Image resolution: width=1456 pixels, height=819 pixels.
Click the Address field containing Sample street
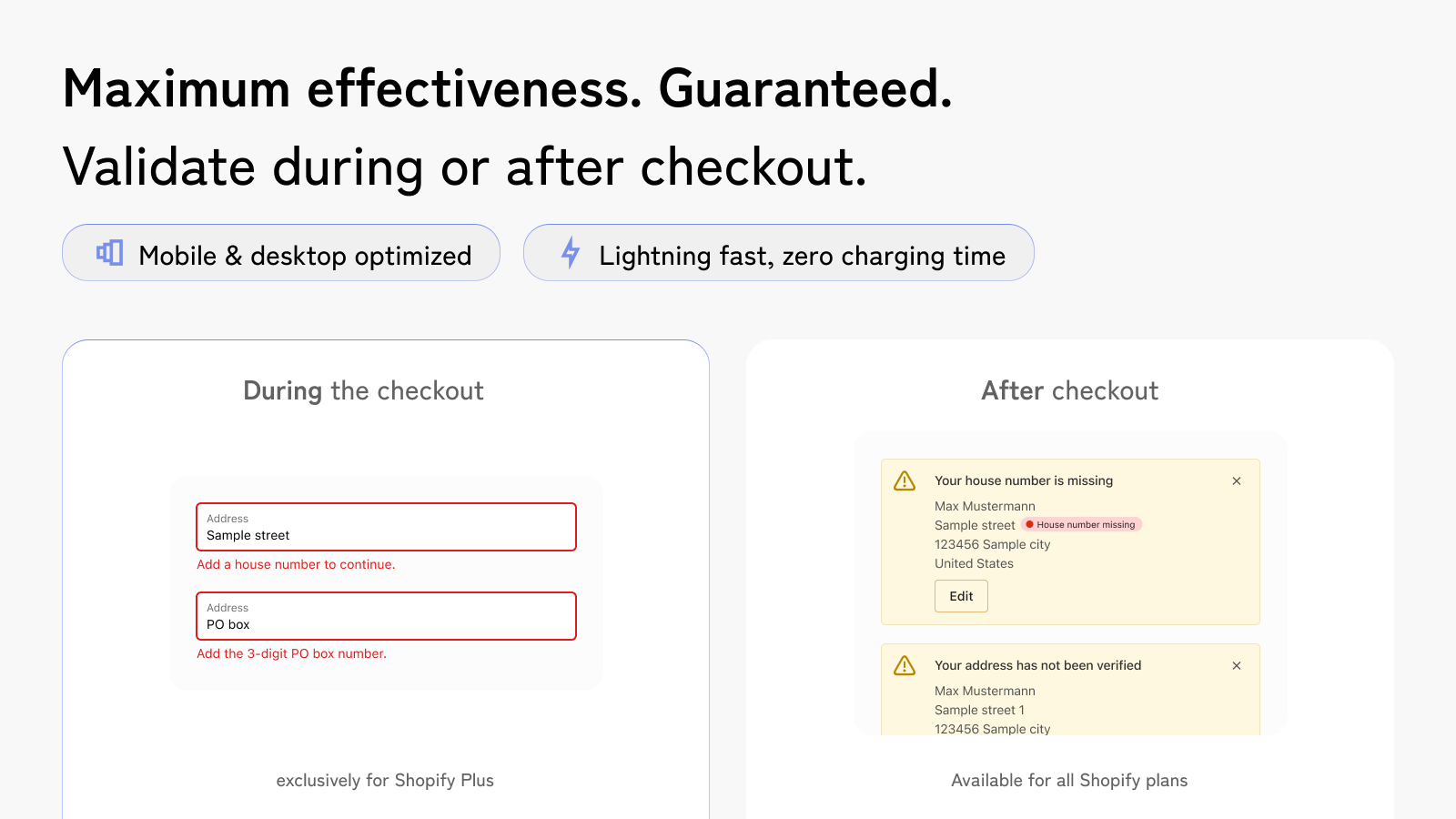tap(386, 527)
